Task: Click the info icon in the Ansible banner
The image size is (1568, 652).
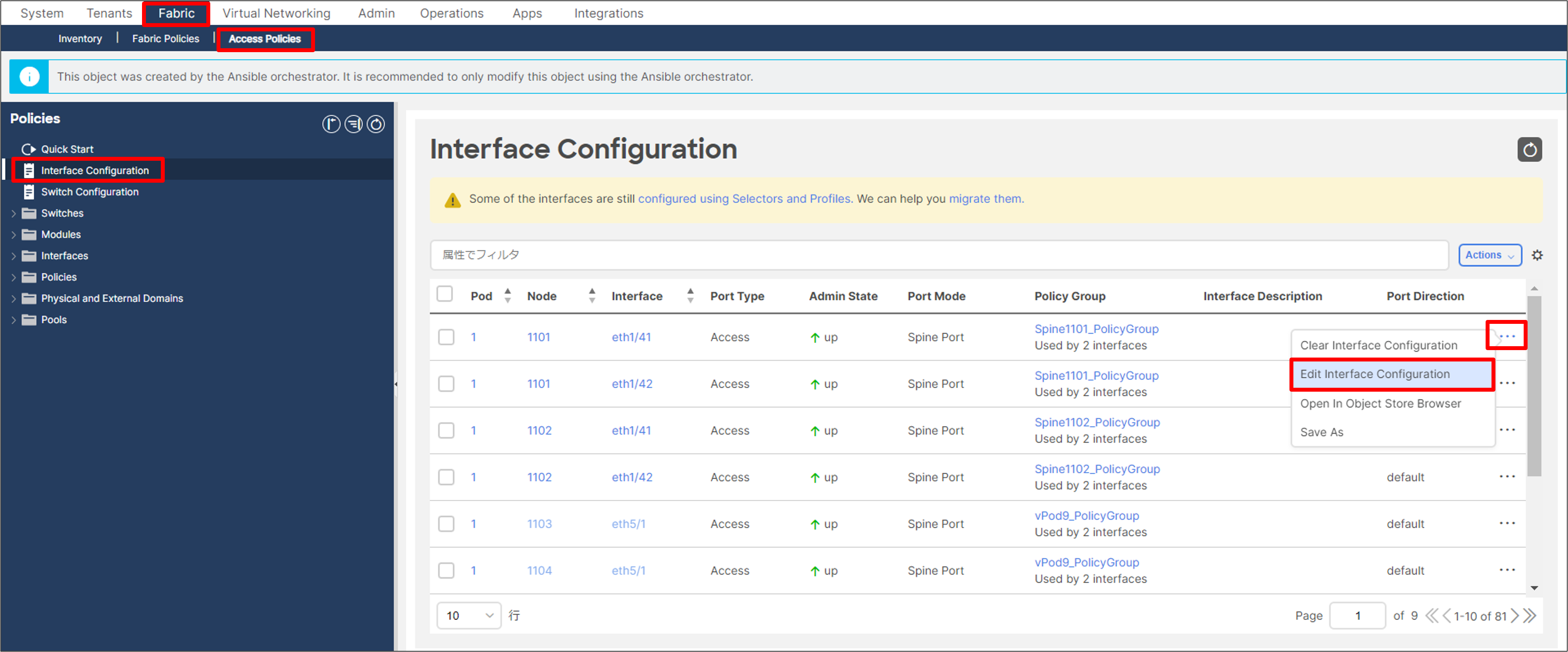Action: 29,76
